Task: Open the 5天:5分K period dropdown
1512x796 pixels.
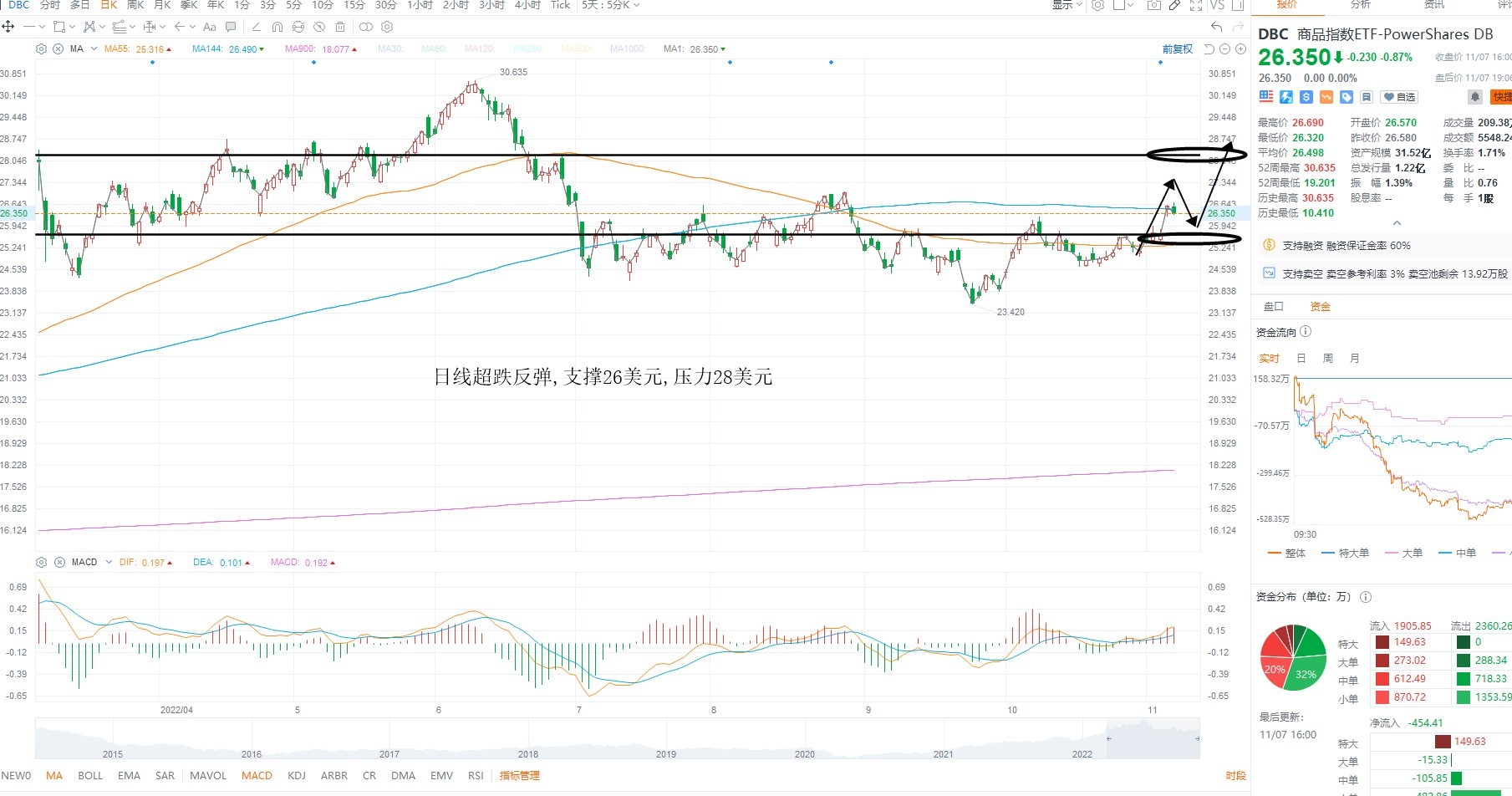Action: [611, 5]
